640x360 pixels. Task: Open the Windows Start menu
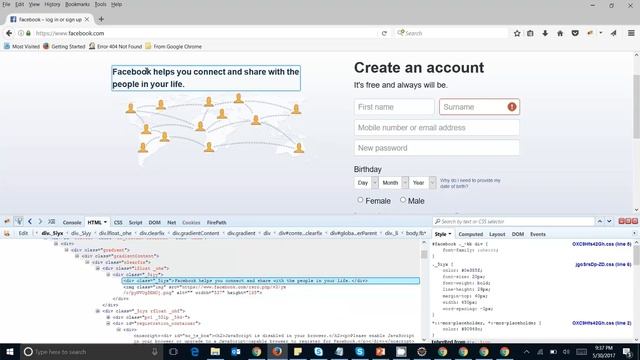click(10, 351)
